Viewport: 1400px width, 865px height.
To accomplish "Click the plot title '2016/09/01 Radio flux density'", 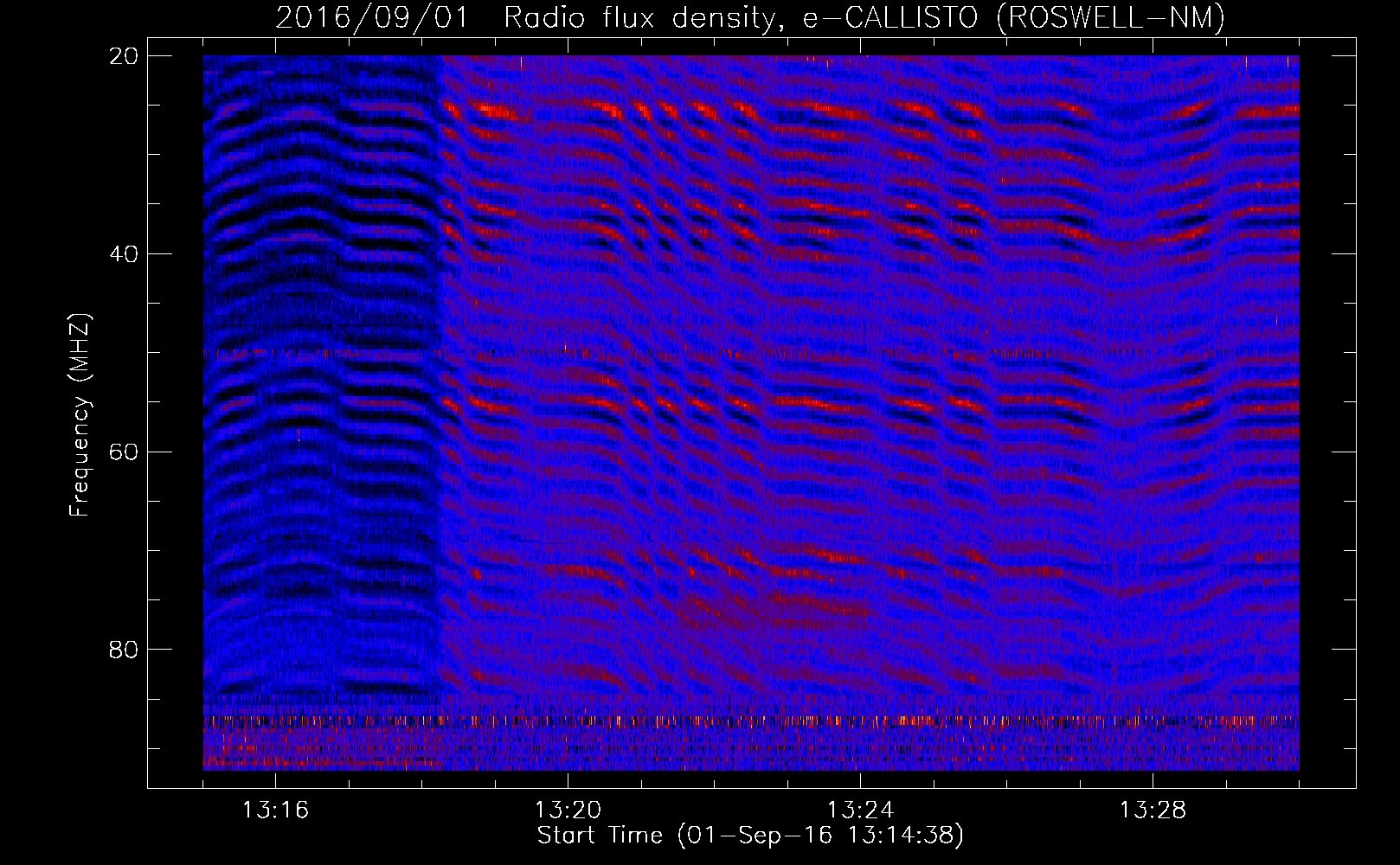I will click(x=750, y=18).
